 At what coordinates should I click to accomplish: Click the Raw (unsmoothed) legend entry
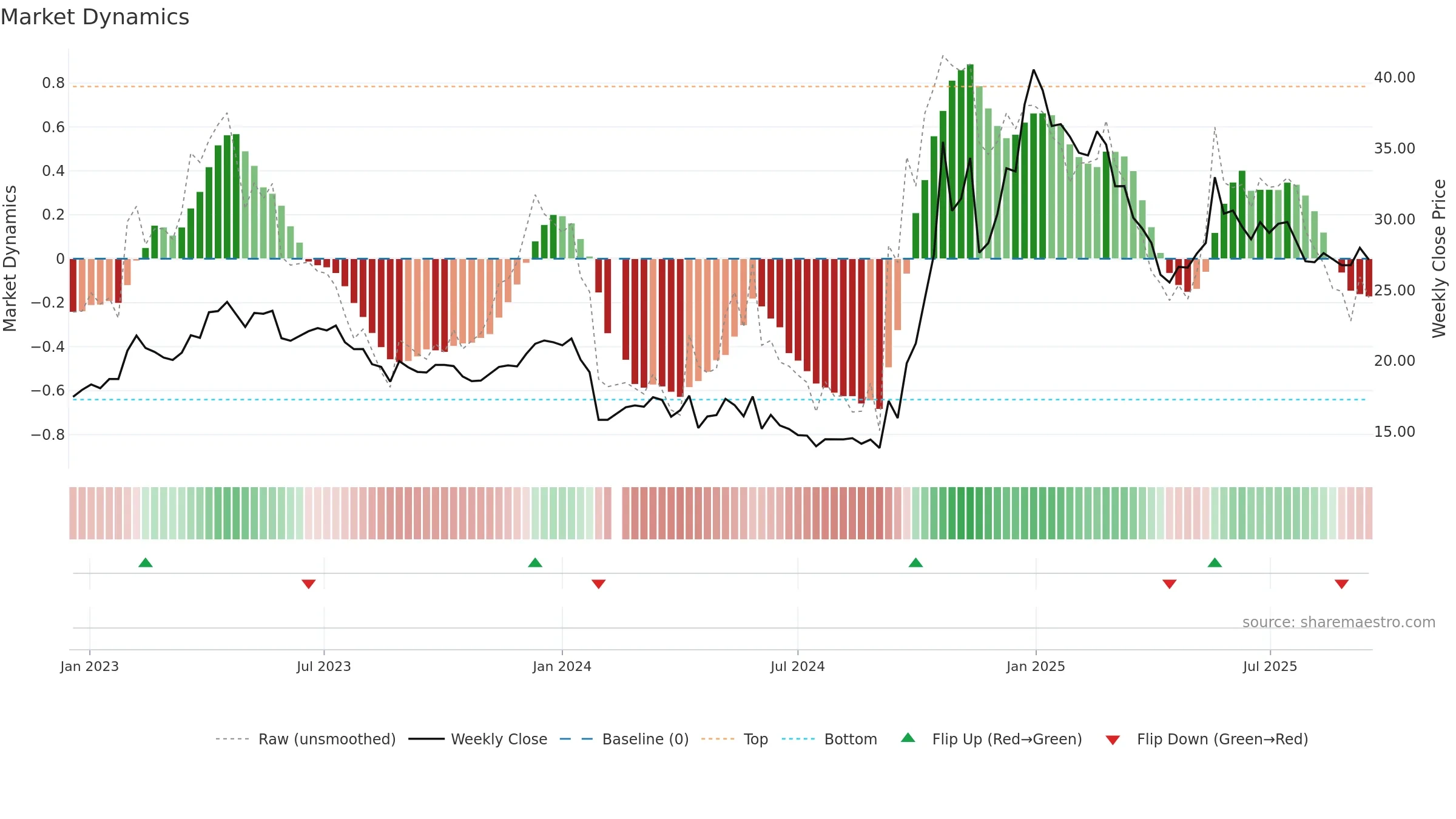(306, 739)
